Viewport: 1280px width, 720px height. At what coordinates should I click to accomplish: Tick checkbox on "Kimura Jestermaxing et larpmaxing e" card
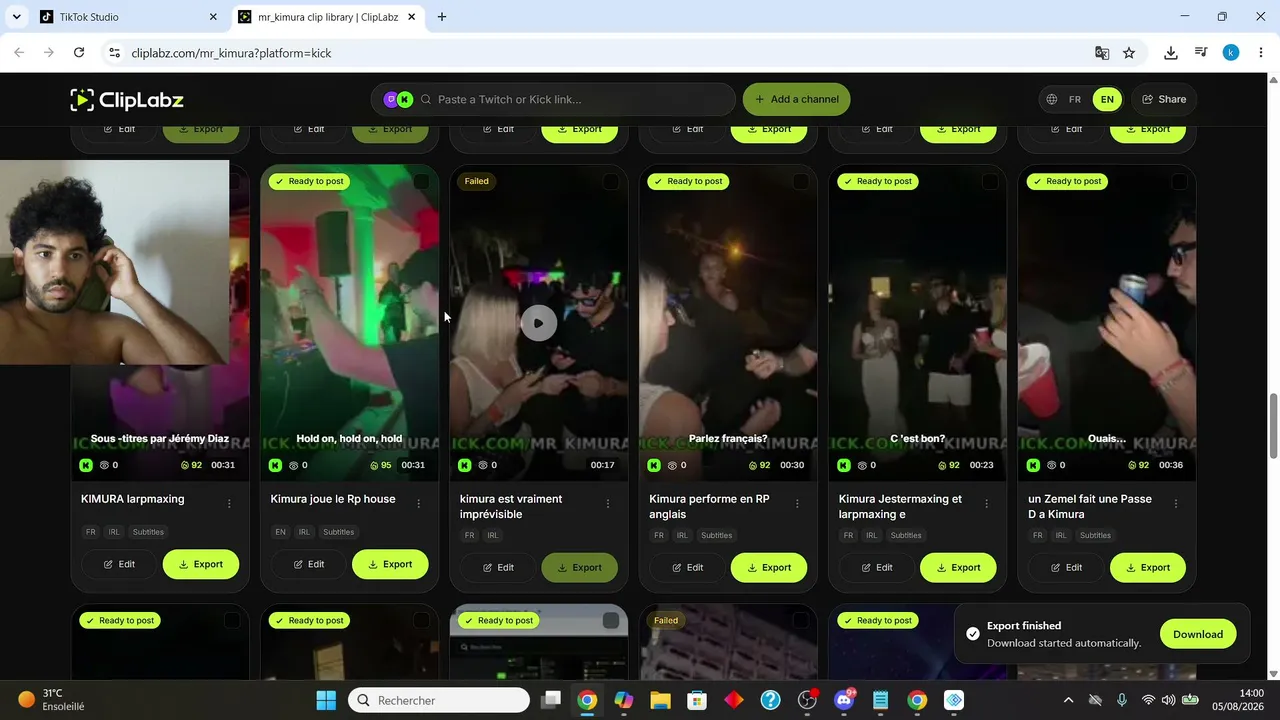pyautogui.click(x=989, y=181)
